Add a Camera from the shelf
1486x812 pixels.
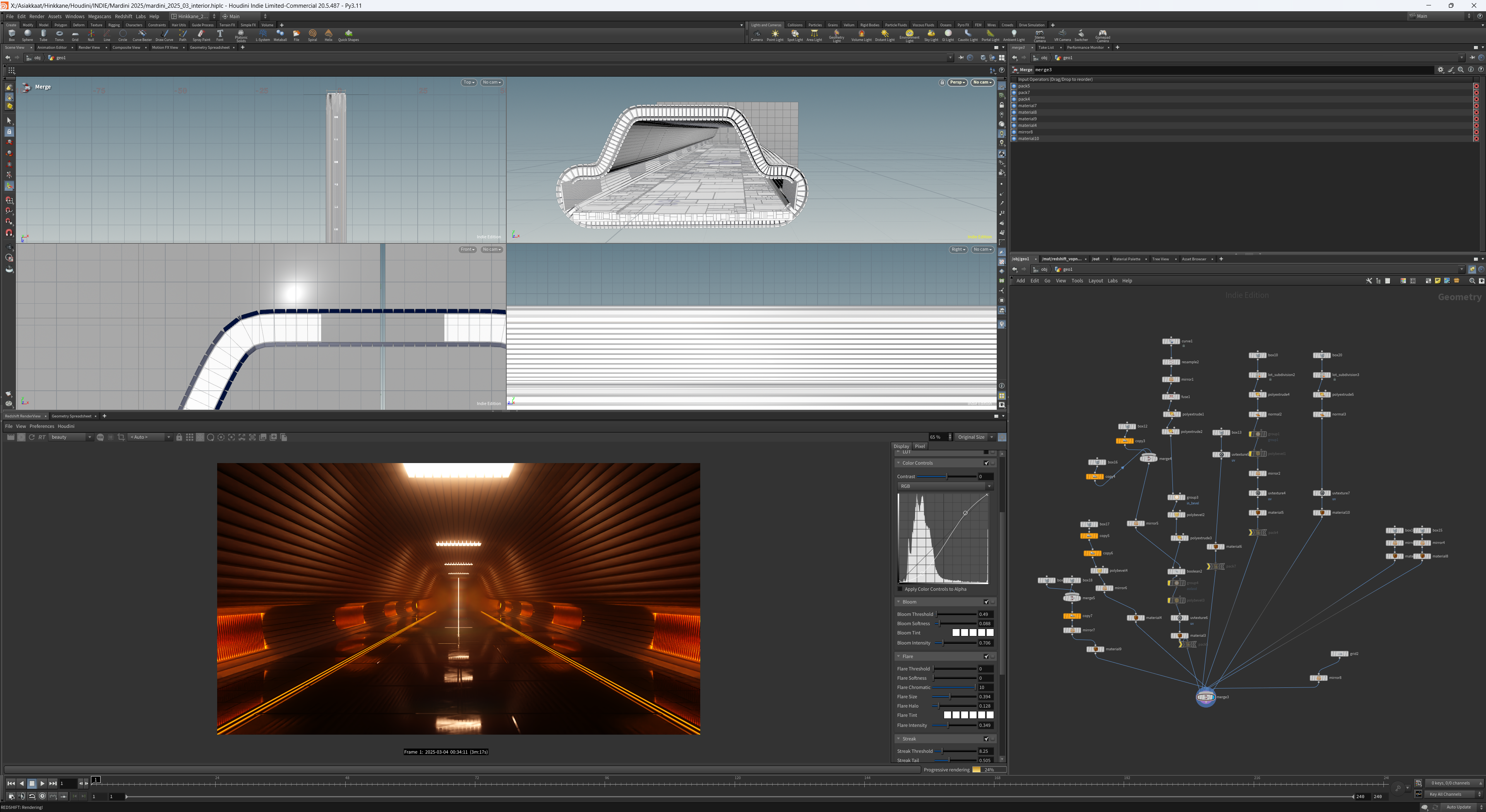point(756,35)
